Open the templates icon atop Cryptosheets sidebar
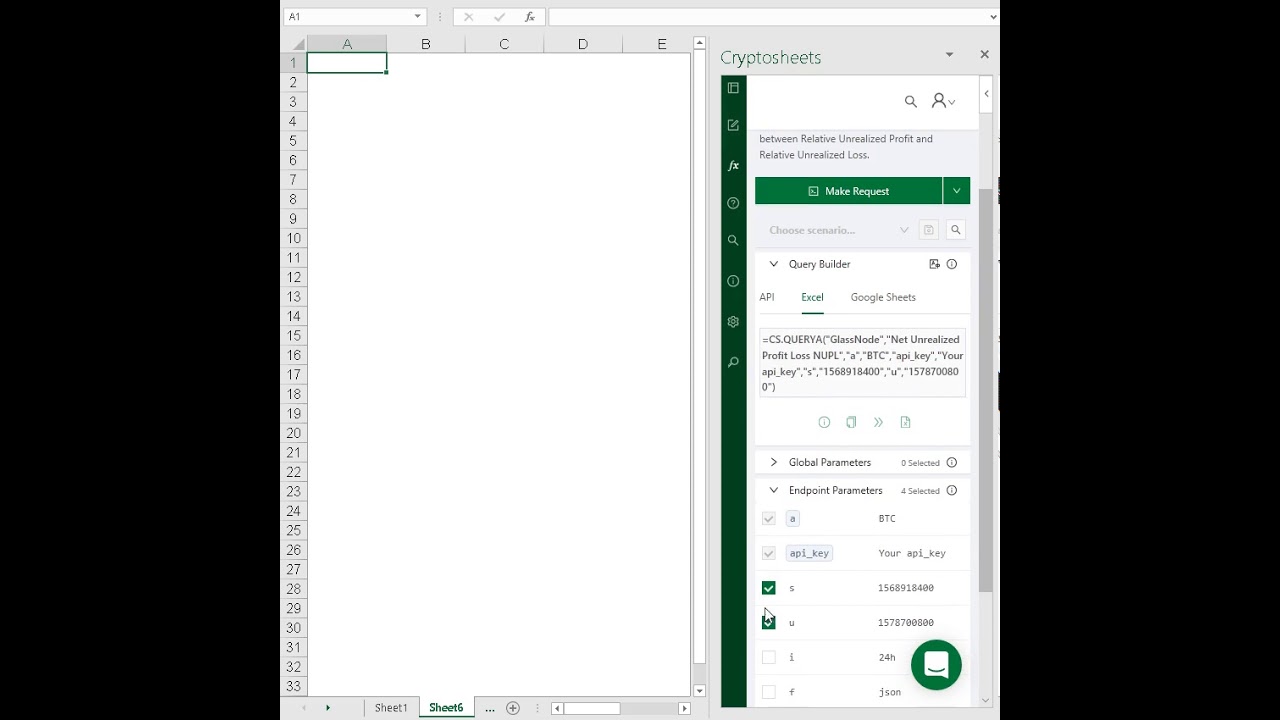The height and width of the screenshot is (720, 1280). pyautogui.click(x=733, y=88)
